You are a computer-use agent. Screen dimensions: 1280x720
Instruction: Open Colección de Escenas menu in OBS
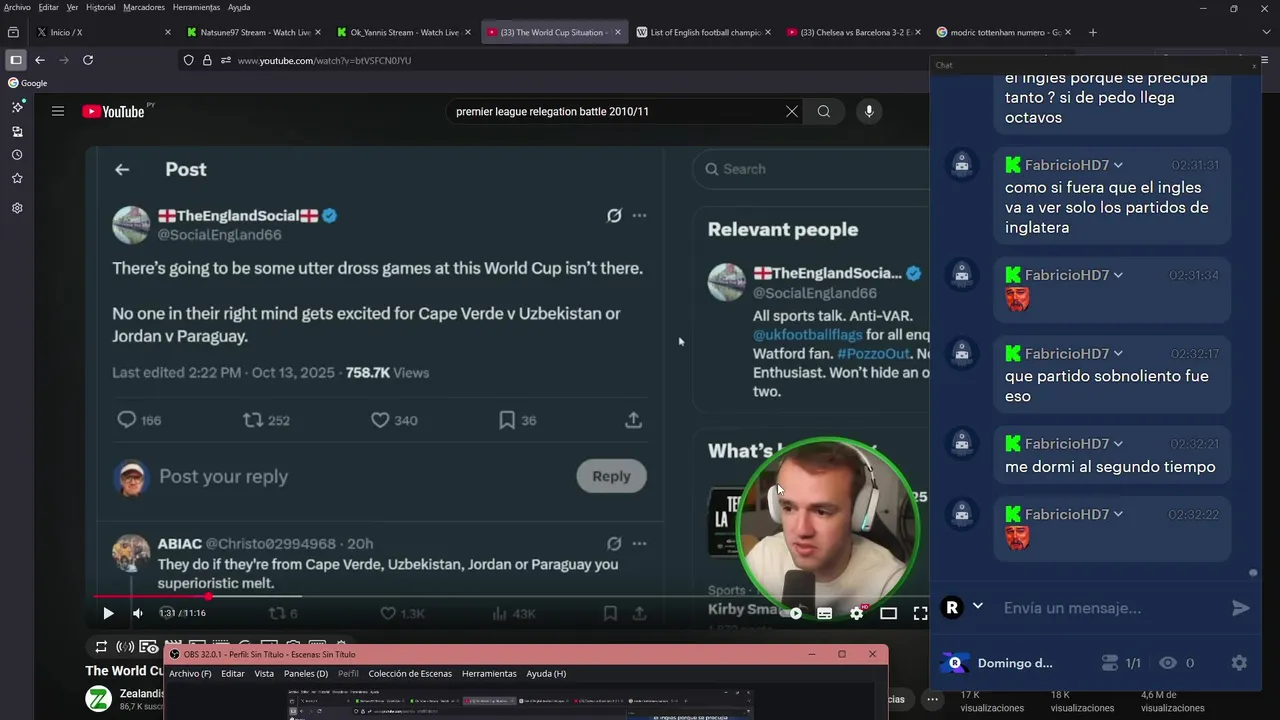410,674
